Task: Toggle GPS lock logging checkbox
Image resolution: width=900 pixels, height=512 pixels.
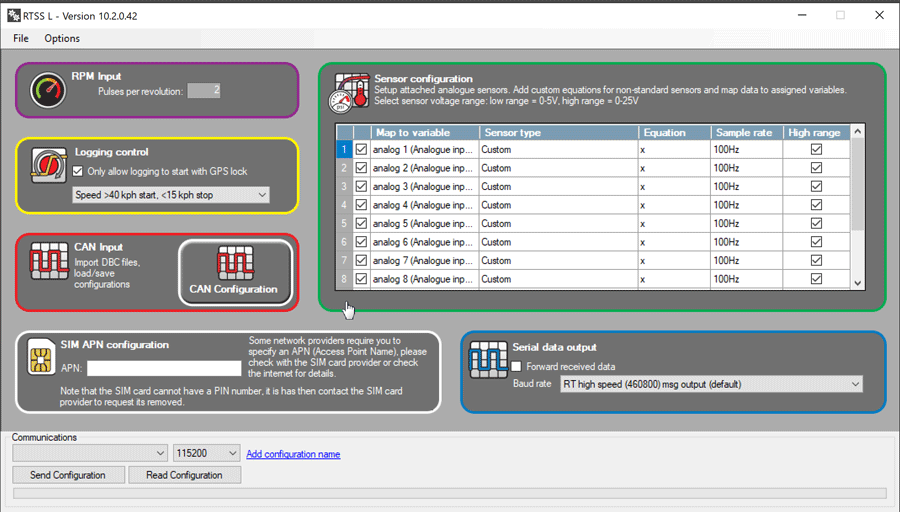Action: (80, 171)
